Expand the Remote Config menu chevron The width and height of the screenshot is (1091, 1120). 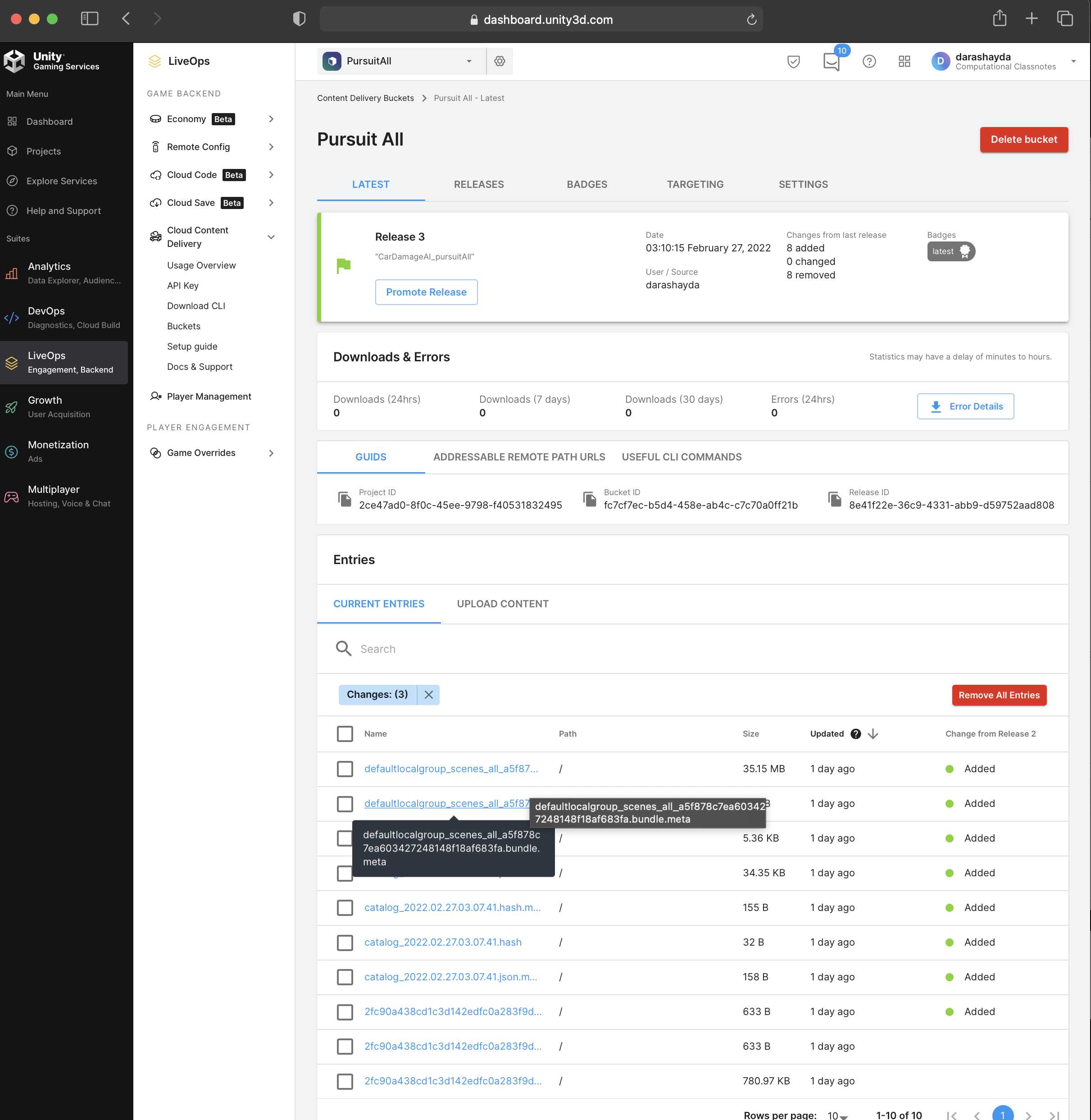coord(271,147)
